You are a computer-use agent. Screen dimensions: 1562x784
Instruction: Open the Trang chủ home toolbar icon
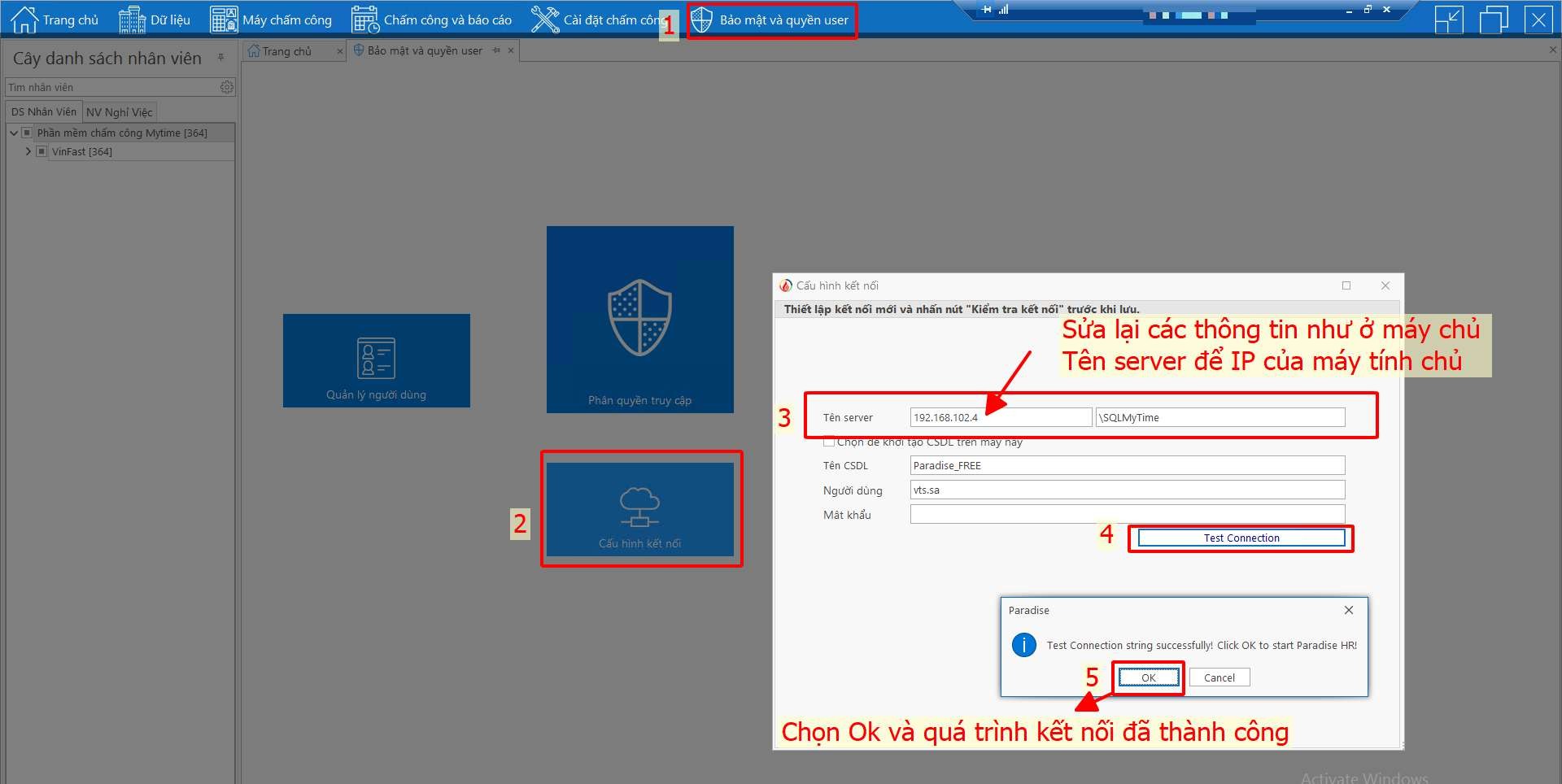(24, 20)
